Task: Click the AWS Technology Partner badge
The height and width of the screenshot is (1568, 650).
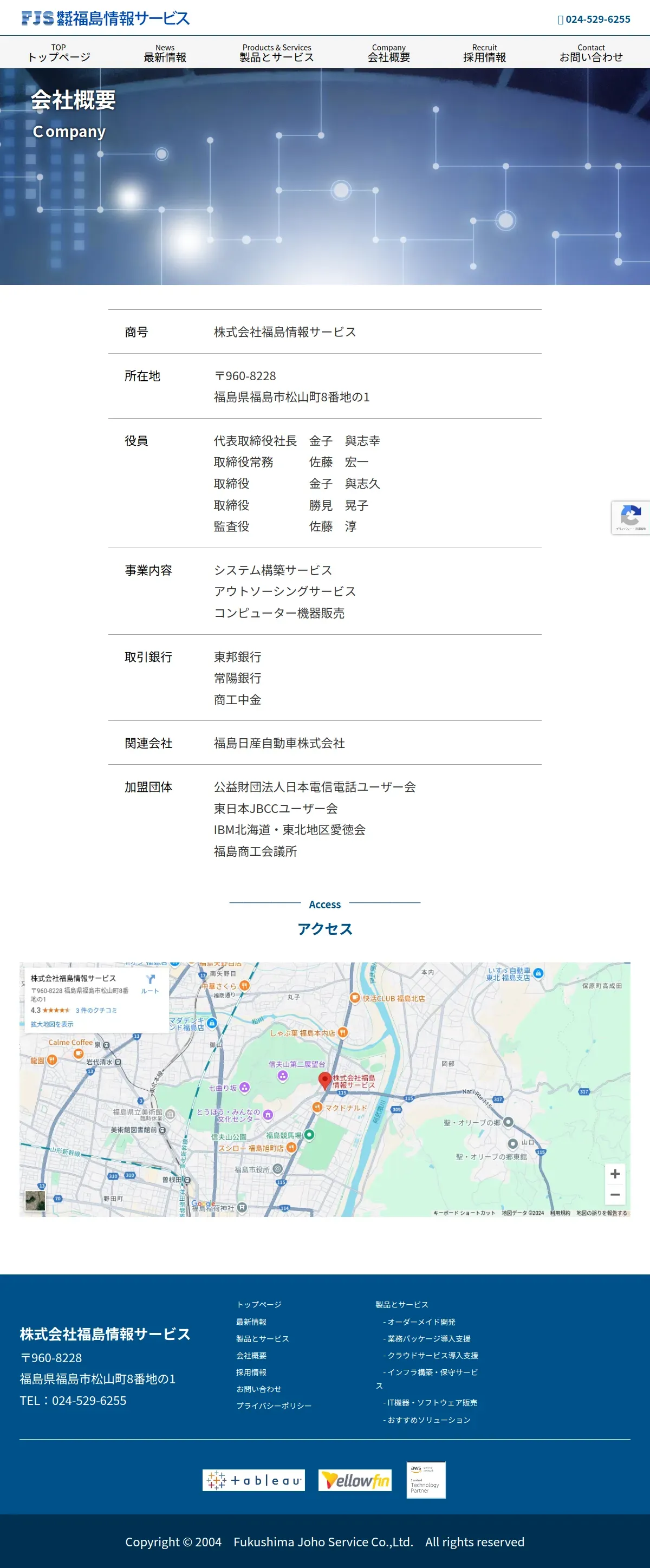Action: 426,1480
